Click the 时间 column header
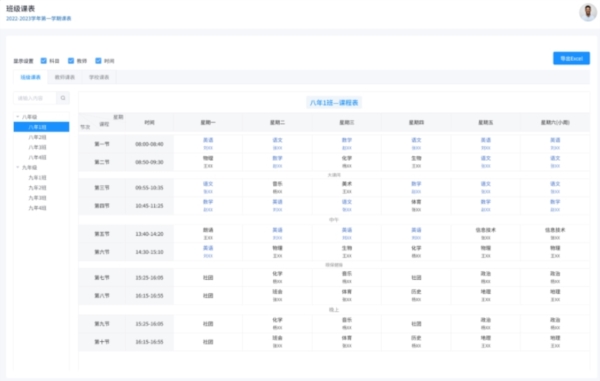Image resolution: width=600 pixels, height=381 pixels. pyautogui.click(x=149, y=122)
